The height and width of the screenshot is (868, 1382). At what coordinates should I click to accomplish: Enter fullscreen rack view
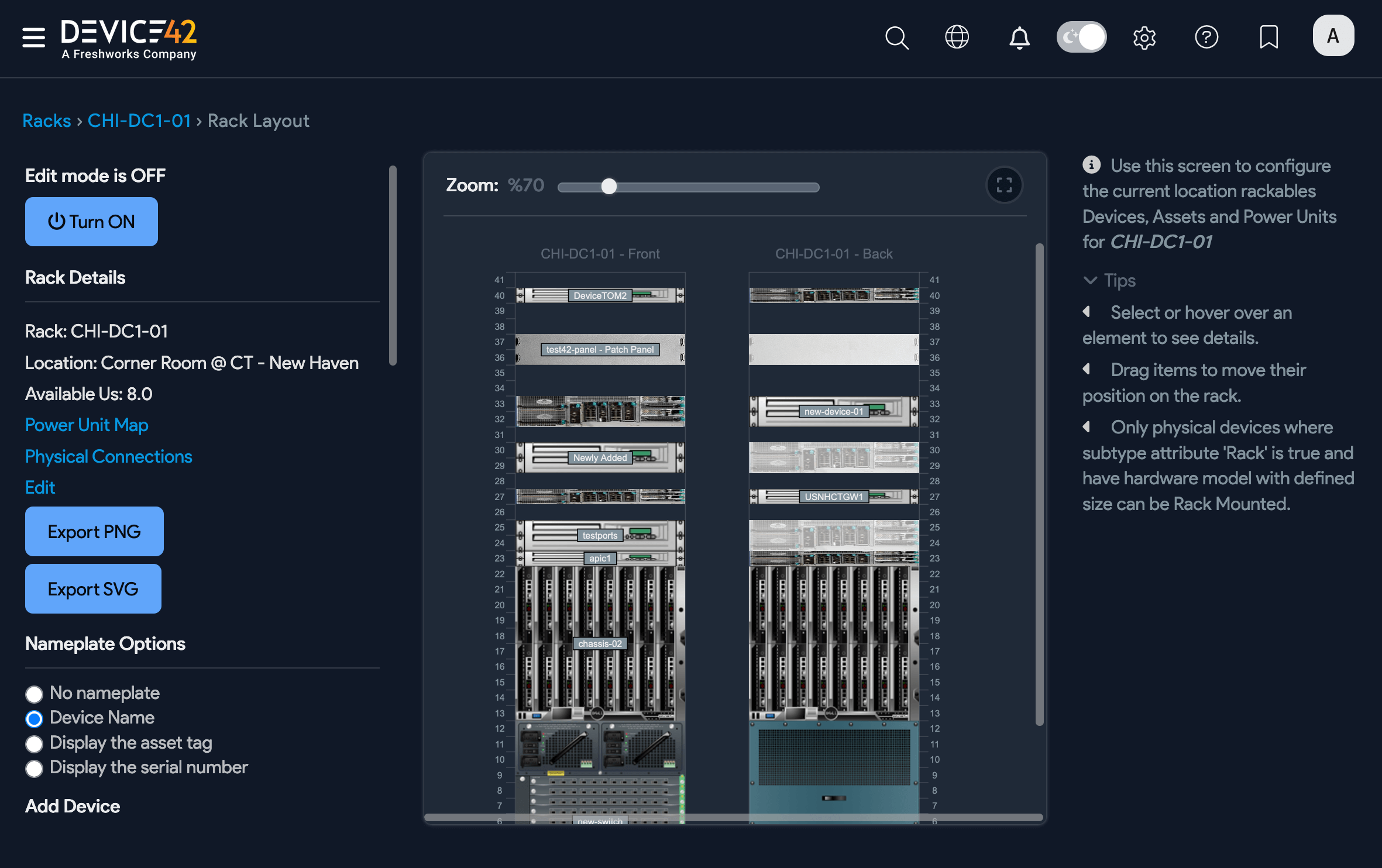click(1004, 185)
